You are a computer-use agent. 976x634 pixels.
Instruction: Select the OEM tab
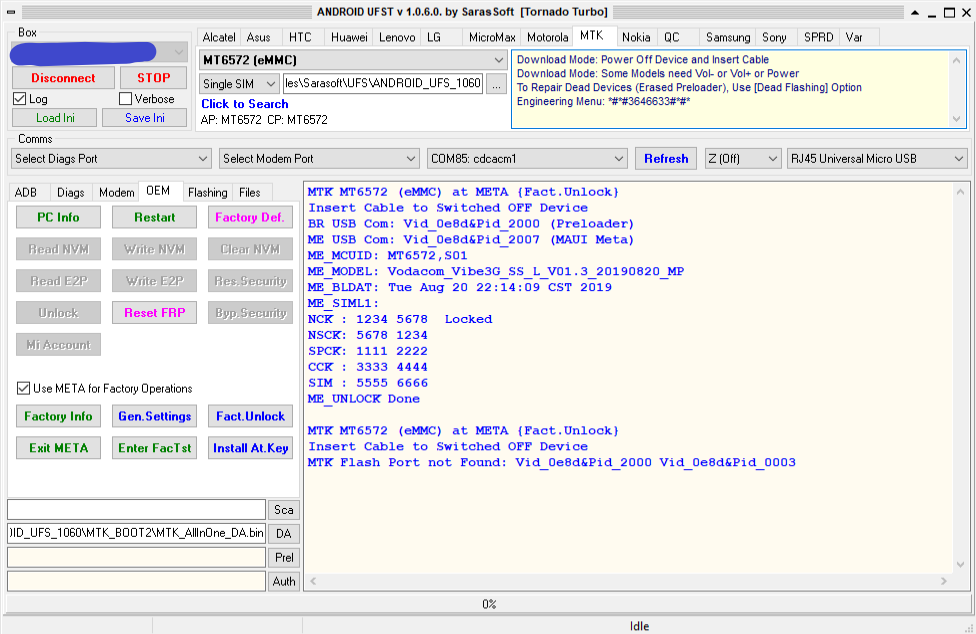[158, 191]
